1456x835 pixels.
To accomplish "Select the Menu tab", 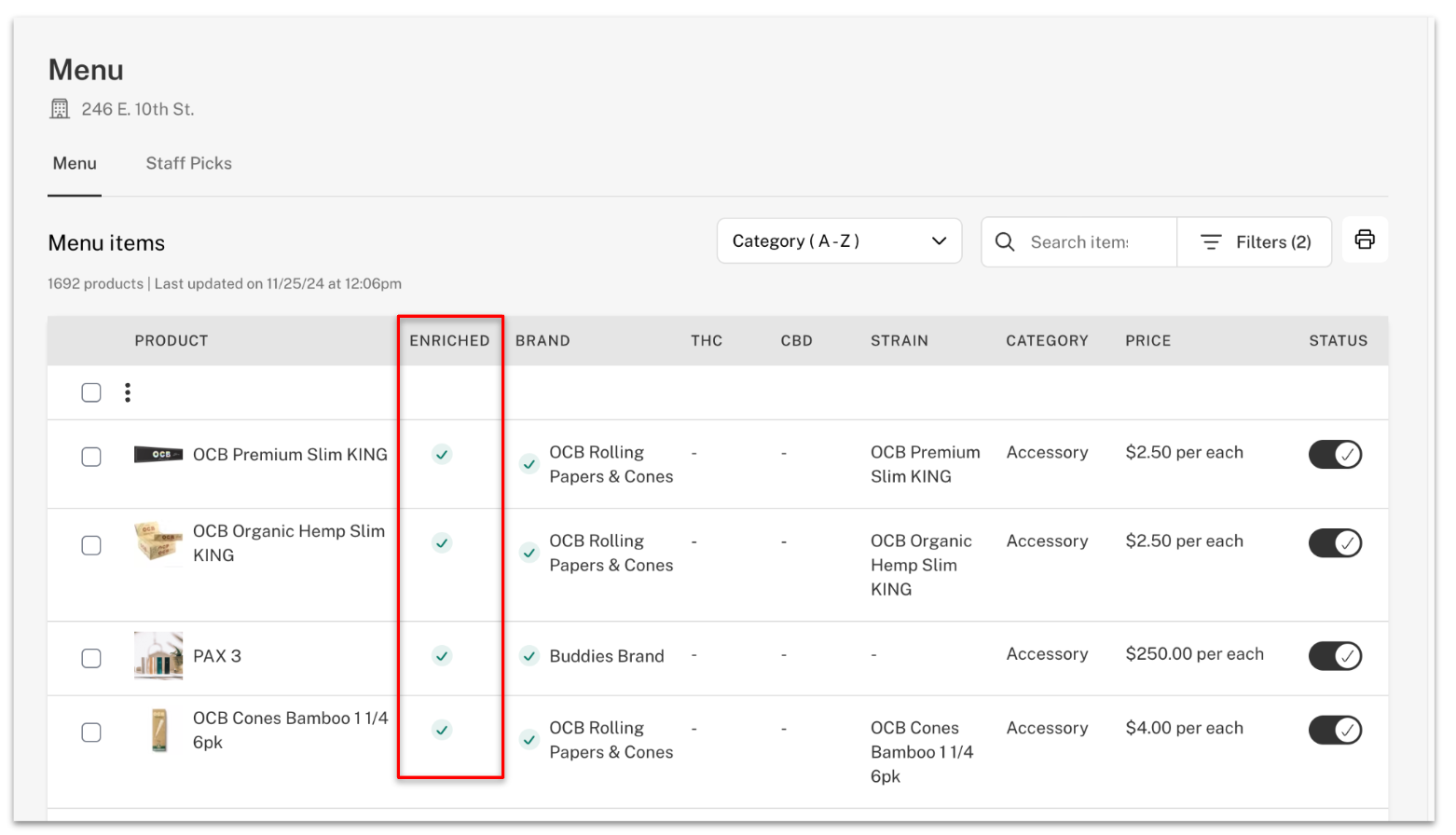I will point(75,163).
